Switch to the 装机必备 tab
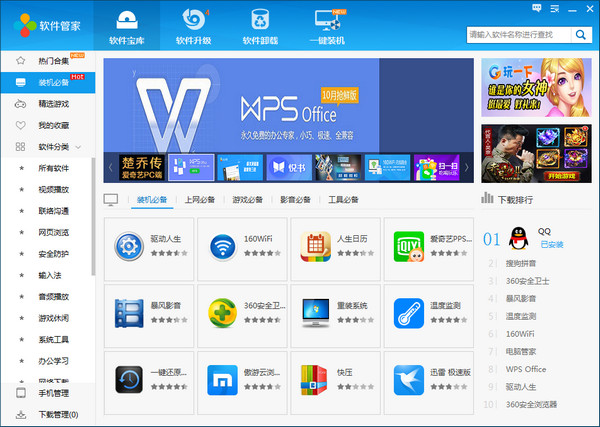The height and width of the screenshot is (427, 600). click(152, 200)
